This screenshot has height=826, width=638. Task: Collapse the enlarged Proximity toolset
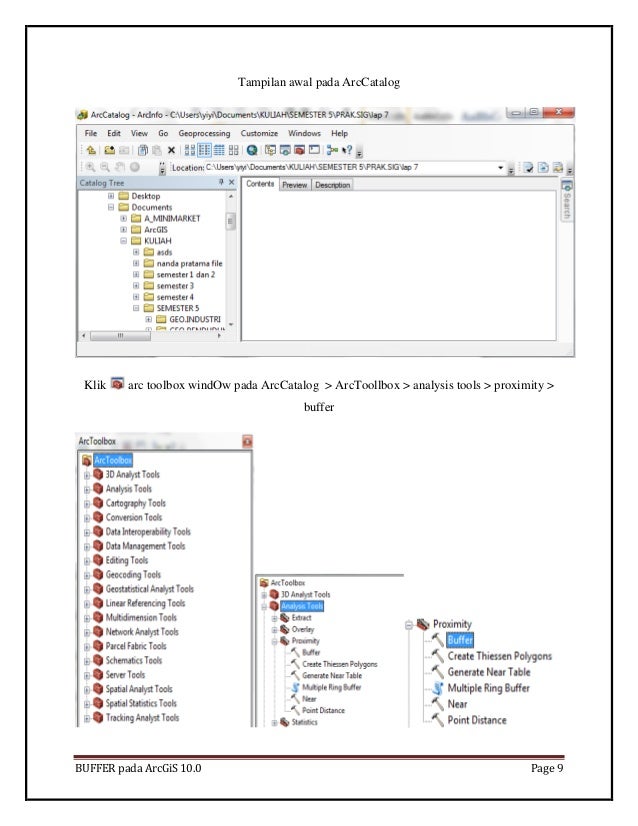[409, 625]
